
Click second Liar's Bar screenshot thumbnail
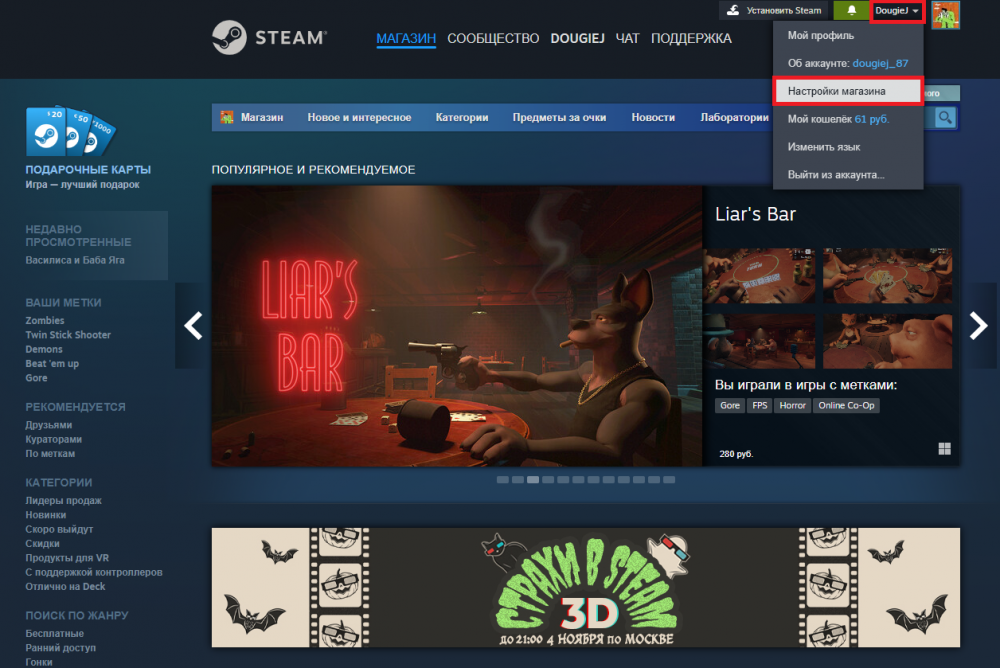pyautogui.click(x=887, y=276)
